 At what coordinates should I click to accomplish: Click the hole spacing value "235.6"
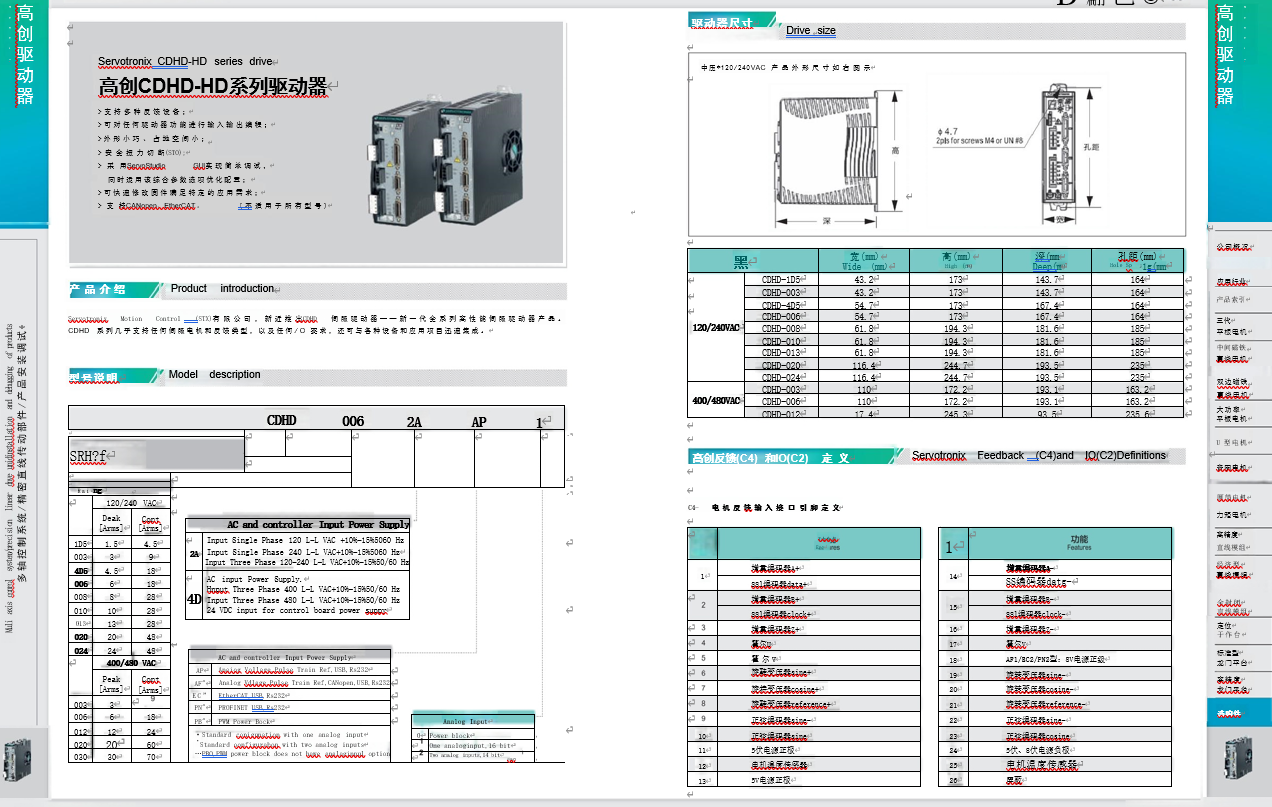1138,413
